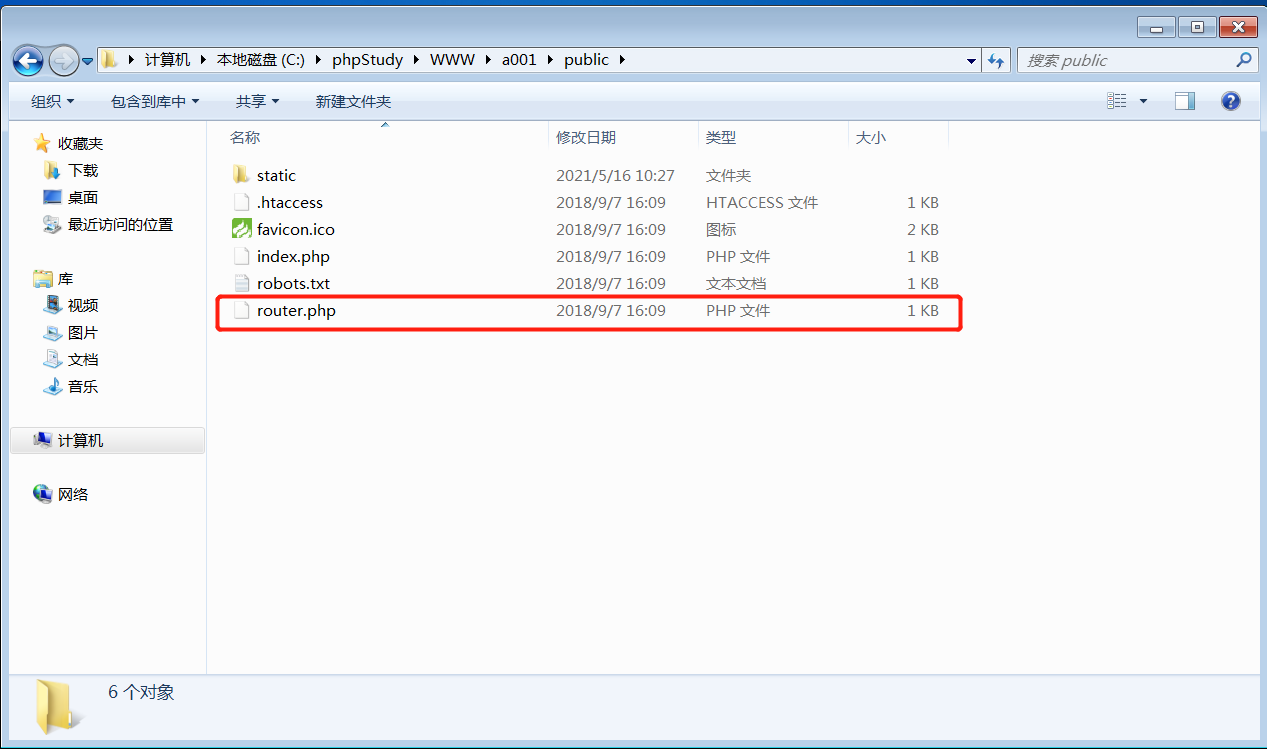Navigate to phpStudy breadcrumb
1267x749 pixels.
pos(367,60)
